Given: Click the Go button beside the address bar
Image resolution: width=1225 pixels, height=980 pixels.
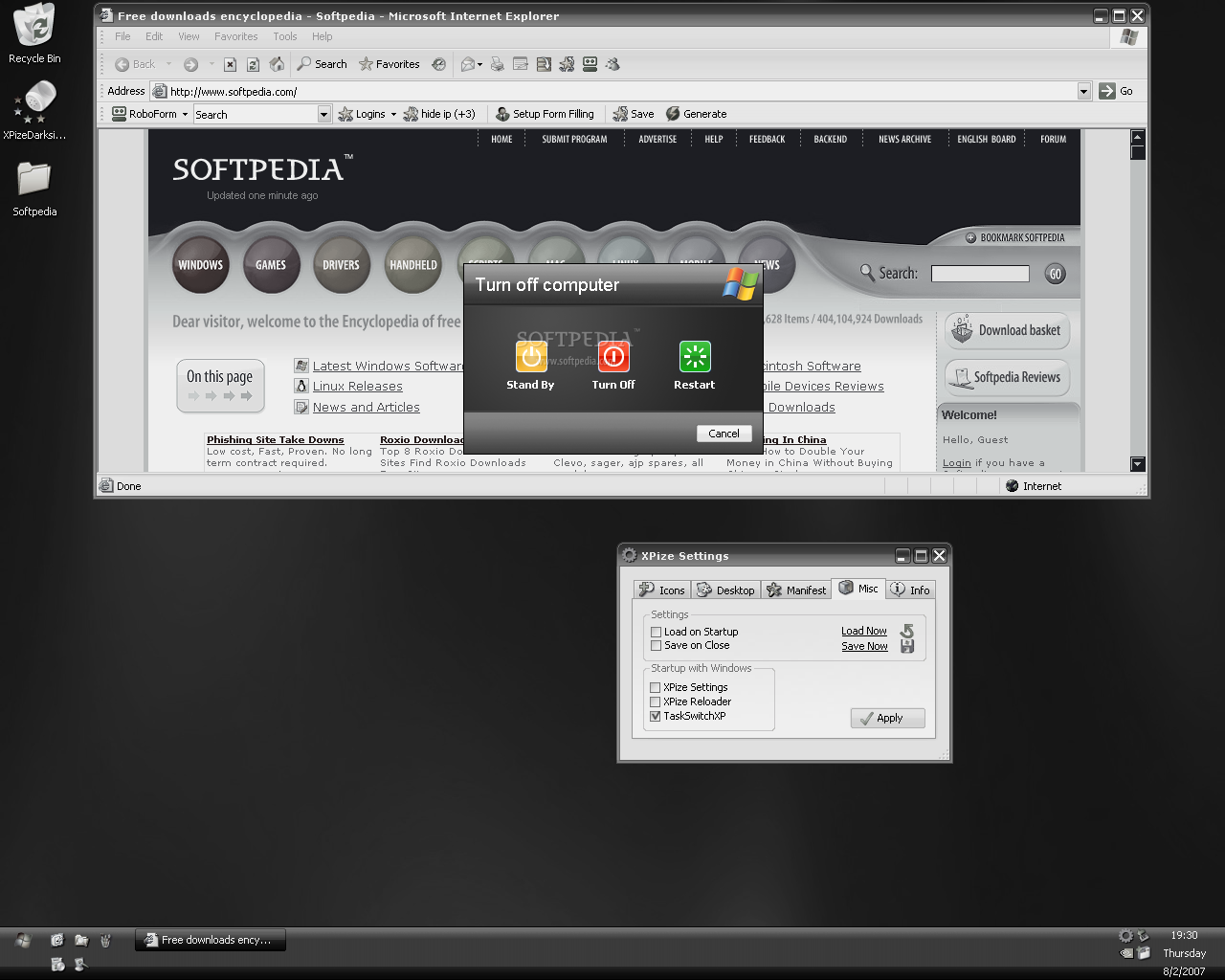Looking at the screenshot, I should 1116,91.
